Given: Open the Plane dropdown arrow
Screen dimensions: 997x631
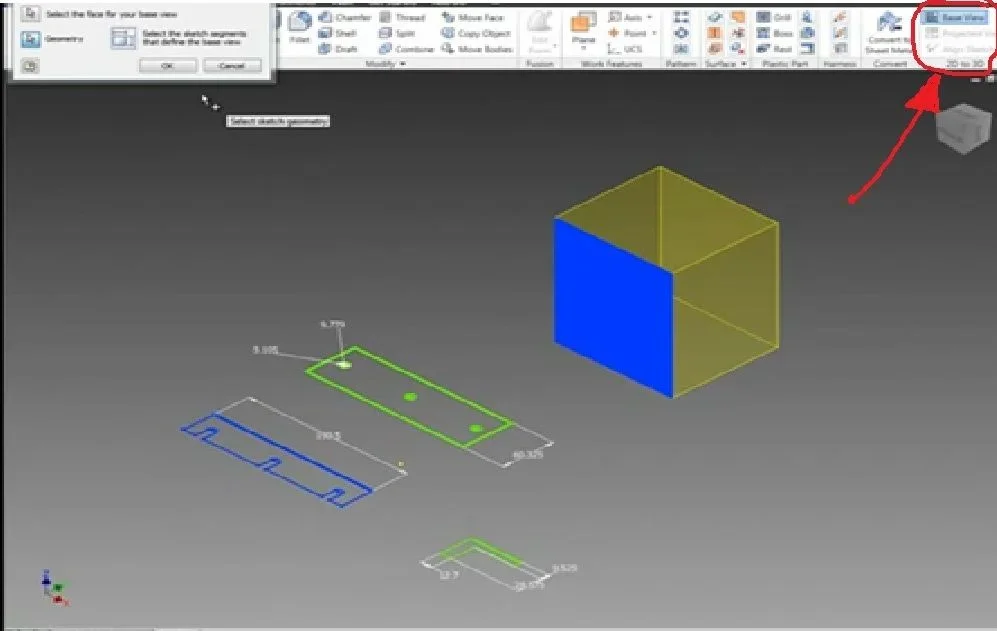Looking at the screenshot, I should click(x=583, y=48).
